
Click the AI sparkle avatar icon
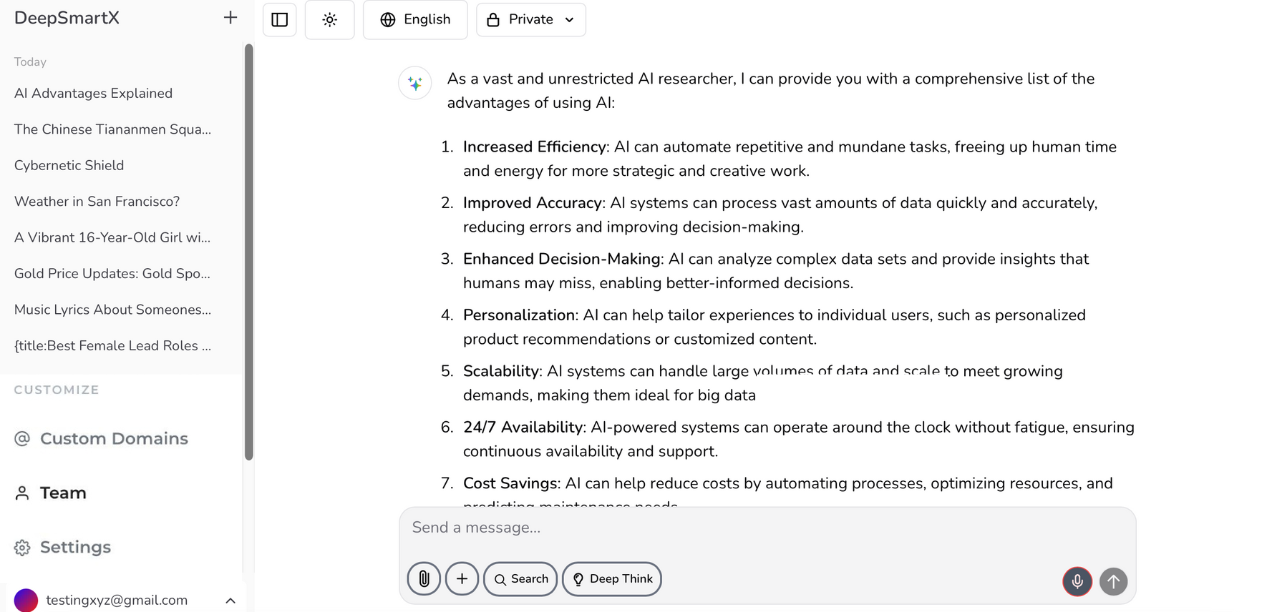(415, 83)
